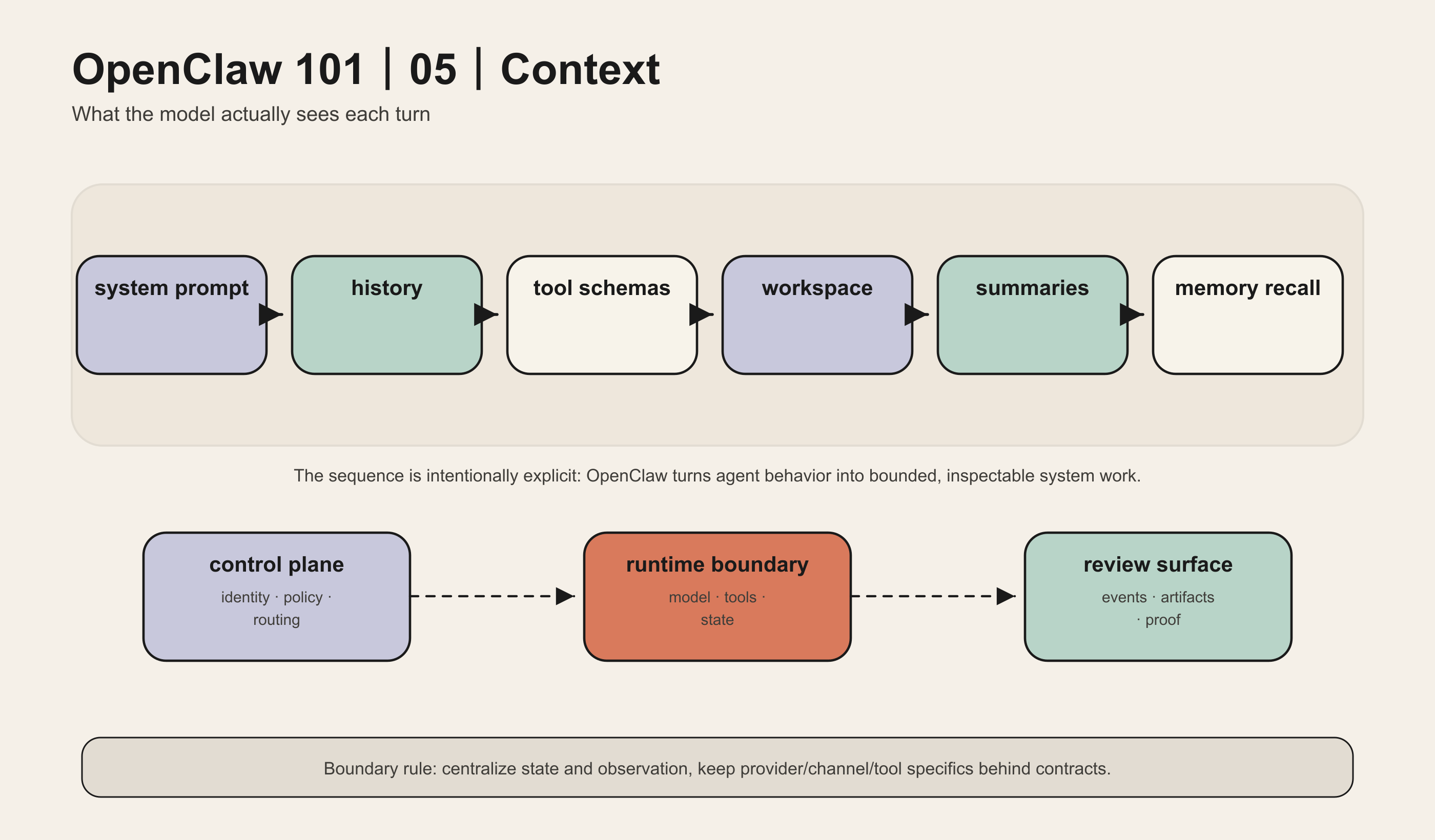This screenshot has height=840, width=1435.
Task: Click the 'The sequence is intentionally explicit' sentence
Action: [717, 476]
